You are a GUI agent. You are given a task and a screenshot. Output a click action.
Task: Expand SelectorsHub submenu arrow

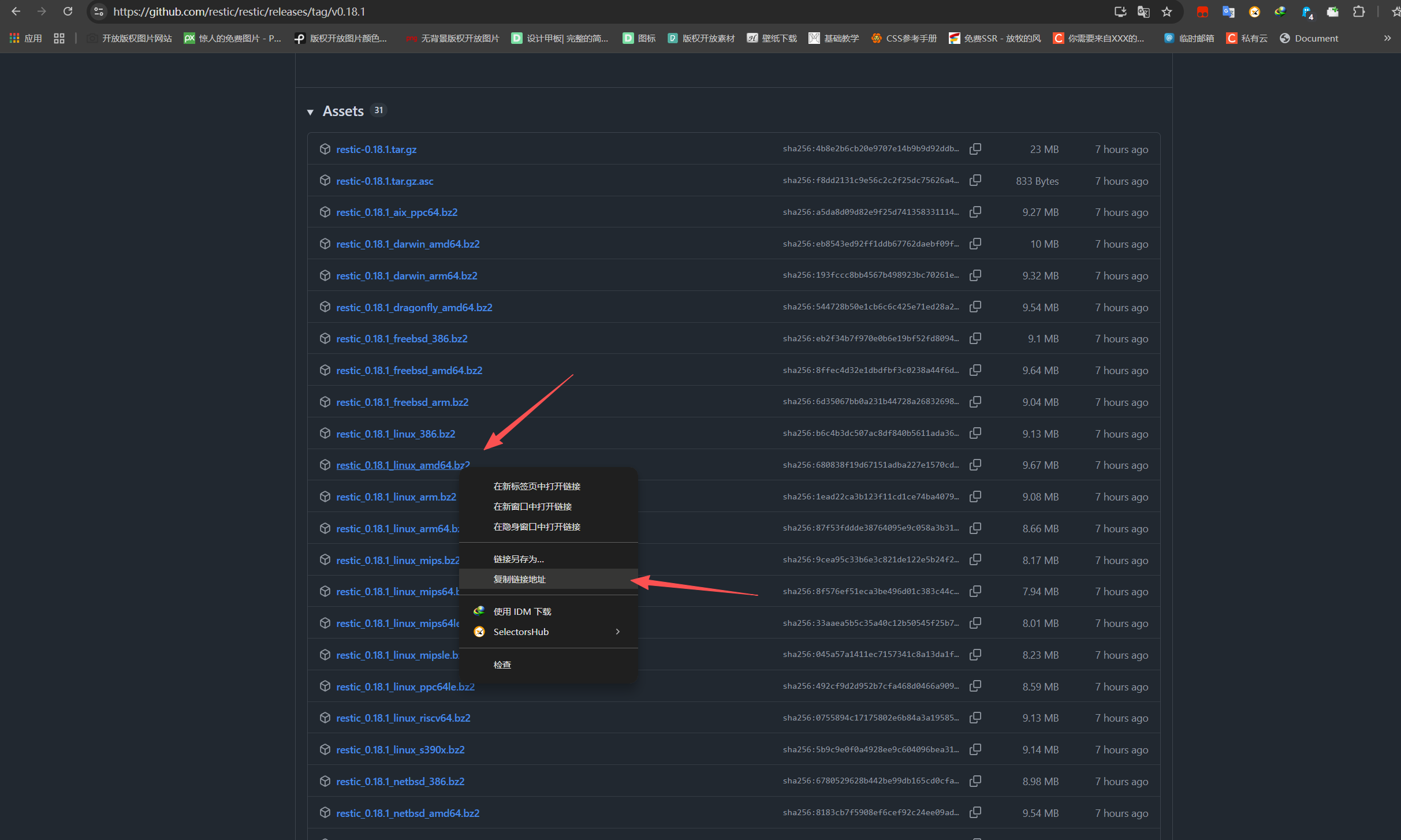pos(618,632)
